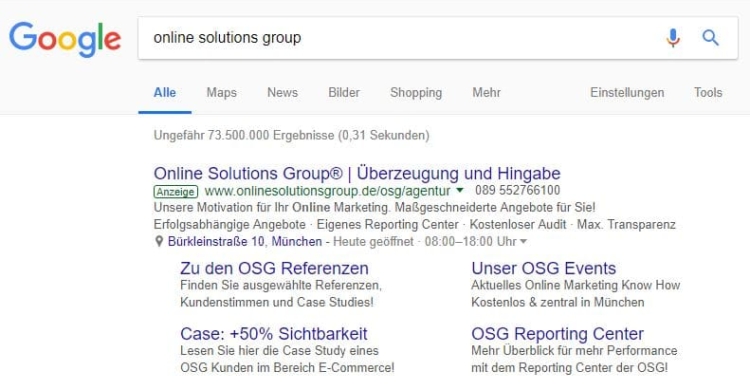Click 'Finden Sie ausgewählte Referenzen,' text
The height and width of the screenshot is (390, 750).
pyautogui.click(x=281, y=286)
